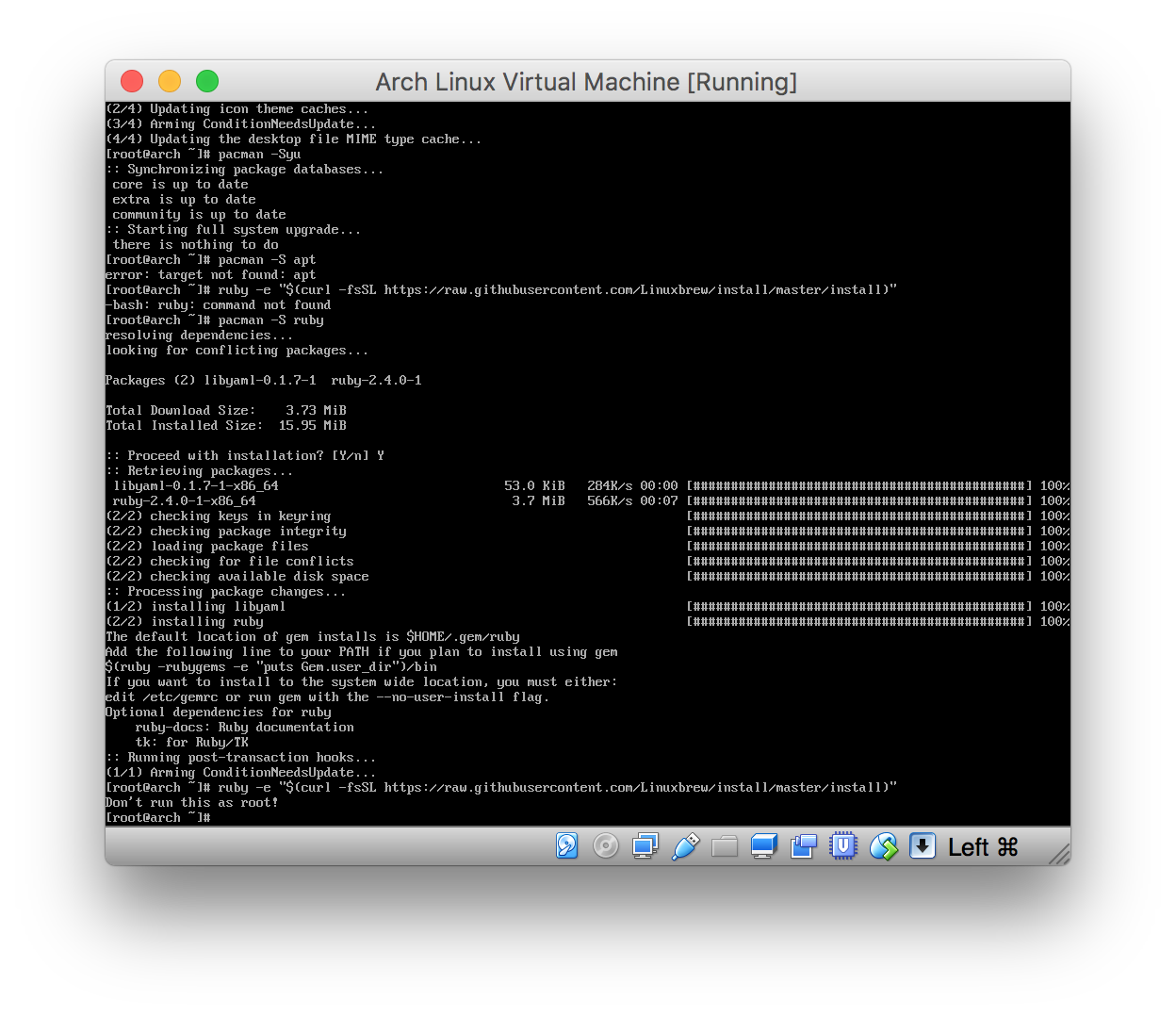Screen dimensions: 1176x1016
Task: Maximize the window with the green button
Action: point(207,82)
